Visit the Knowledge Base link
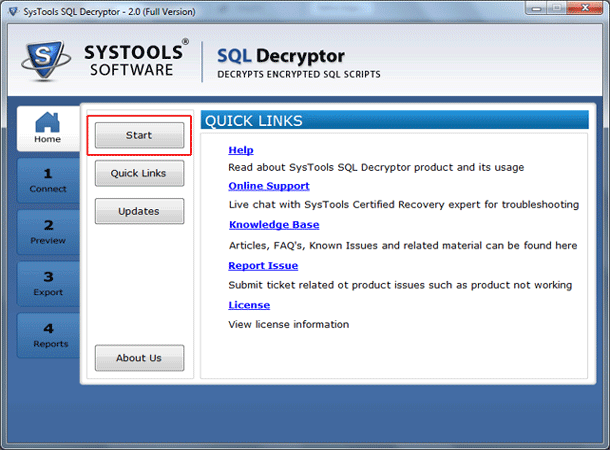Viewport: 610px width, 450px height. coord(274,225)
